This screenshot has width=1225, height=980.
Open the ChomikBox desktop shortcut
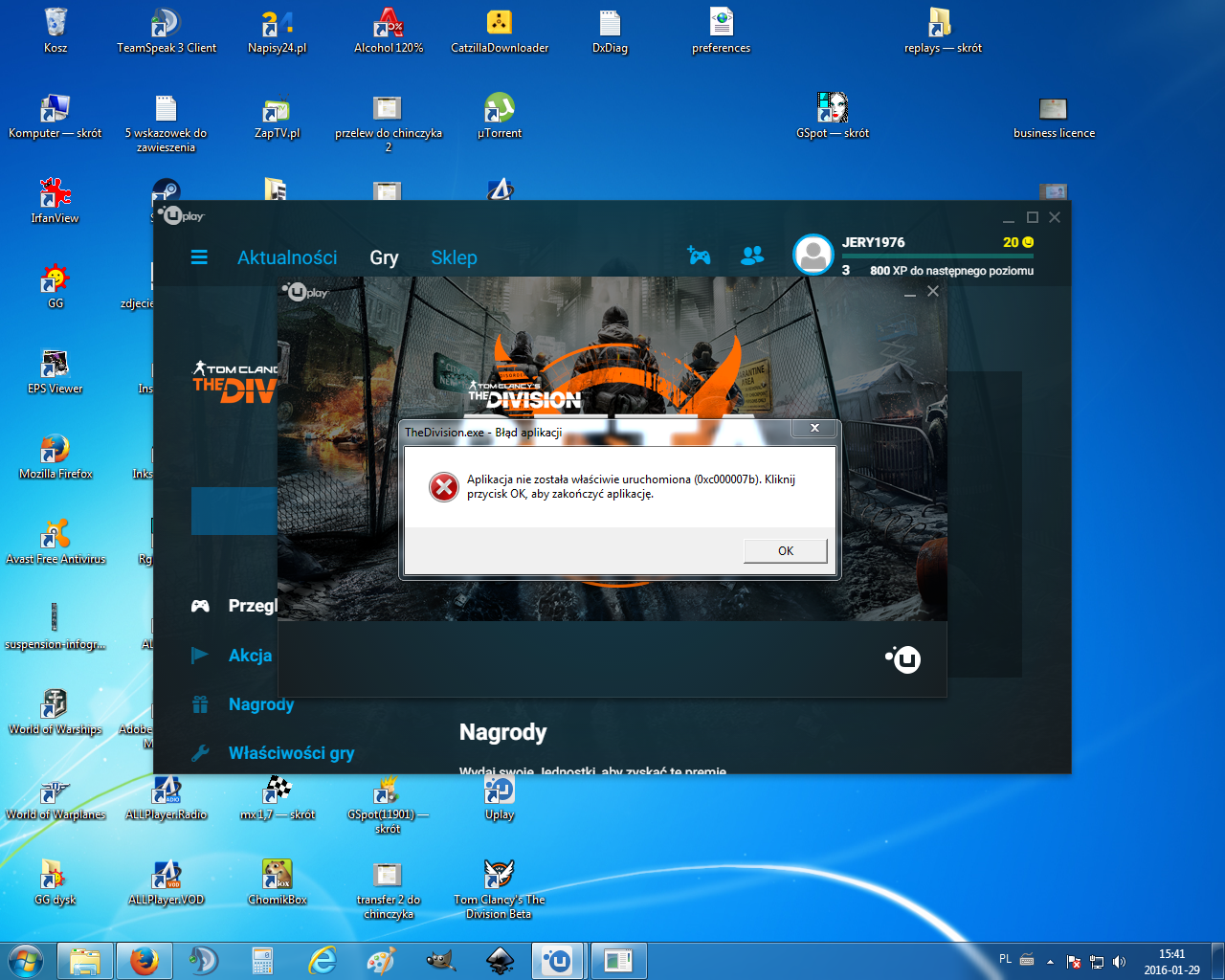[x=278, y=881]
